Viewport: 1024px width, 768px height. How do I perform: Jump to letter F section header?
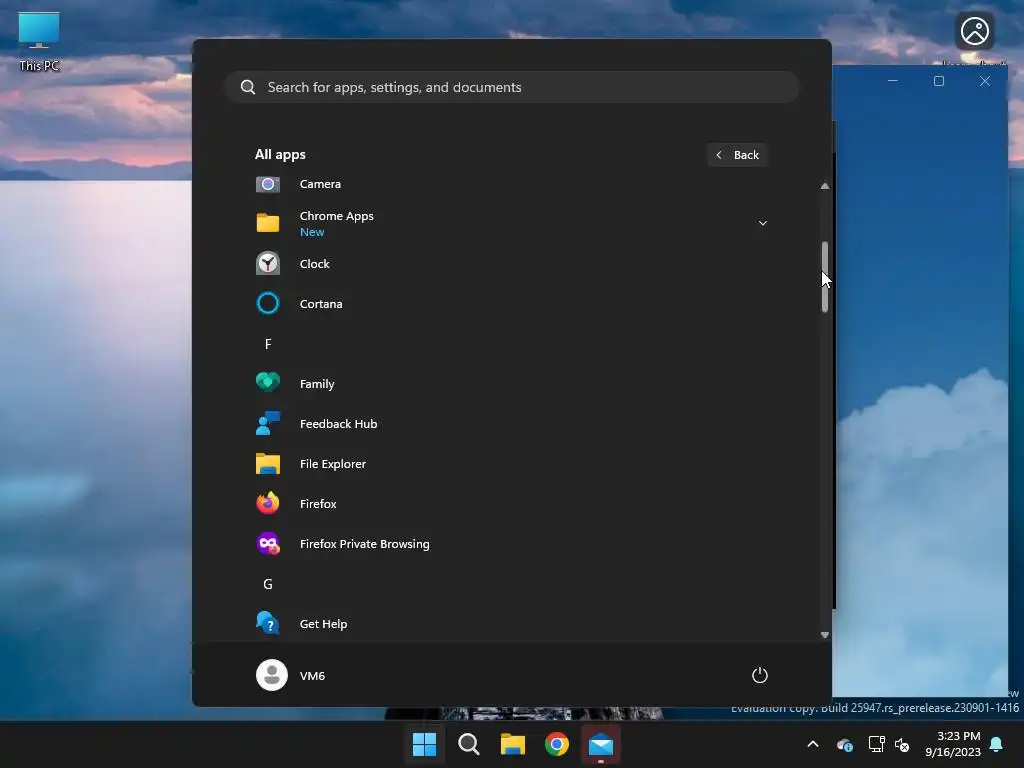(268, 344)
